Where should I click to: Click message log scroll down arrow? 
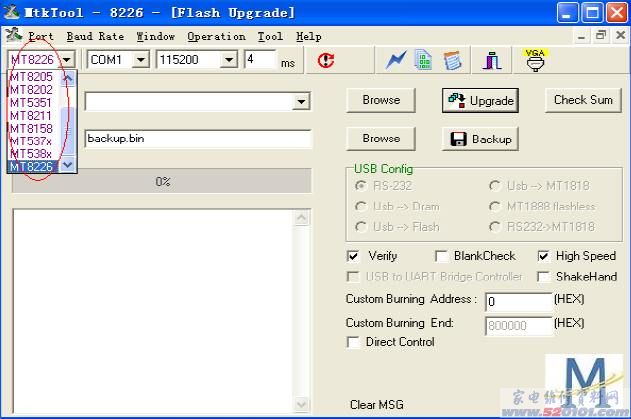click(x=302, y=404)
